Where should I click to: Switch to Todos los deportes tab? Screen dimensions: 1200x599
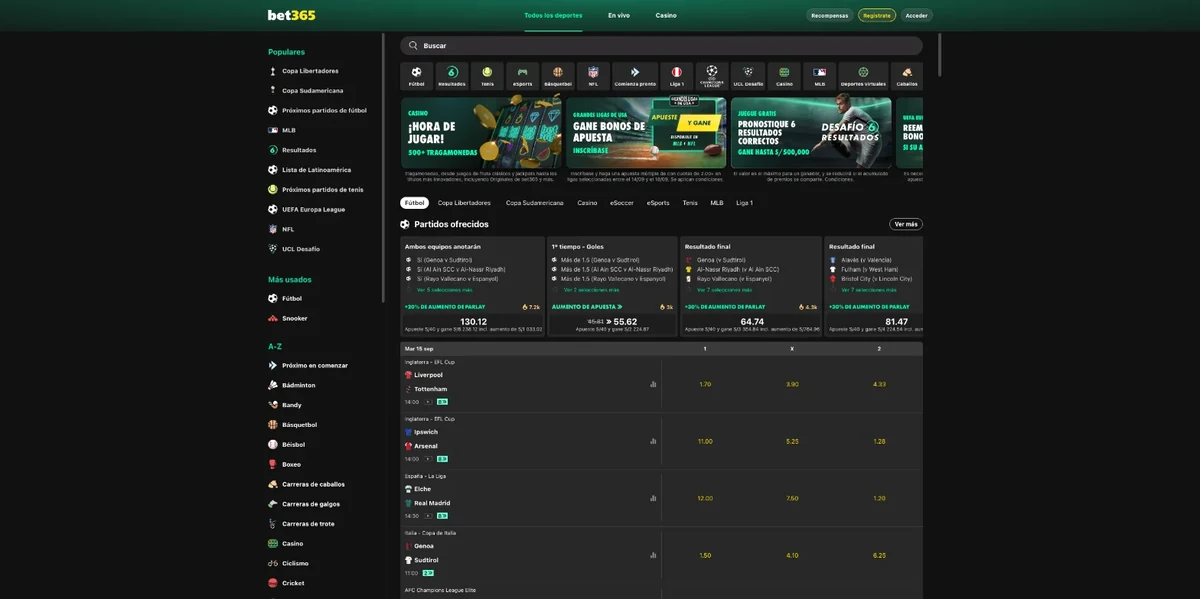click(553, 16)
